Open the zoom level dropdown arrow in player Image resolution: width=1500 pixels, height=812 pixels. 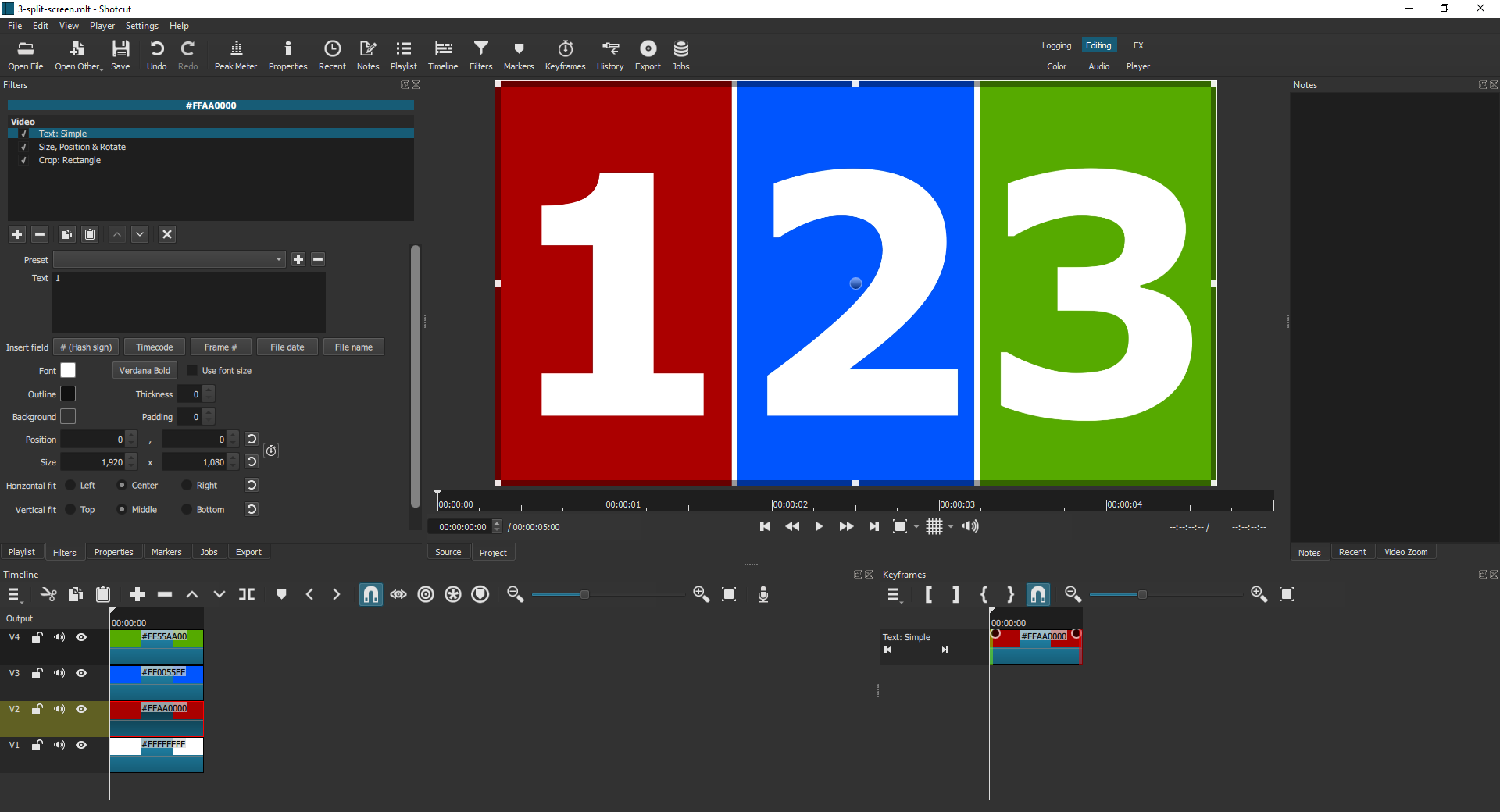point(916,527)
